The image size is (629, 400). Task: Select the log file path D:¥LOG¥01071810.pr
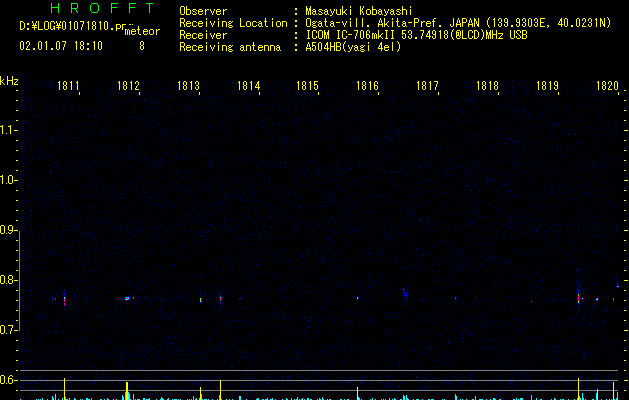point(73,26)
